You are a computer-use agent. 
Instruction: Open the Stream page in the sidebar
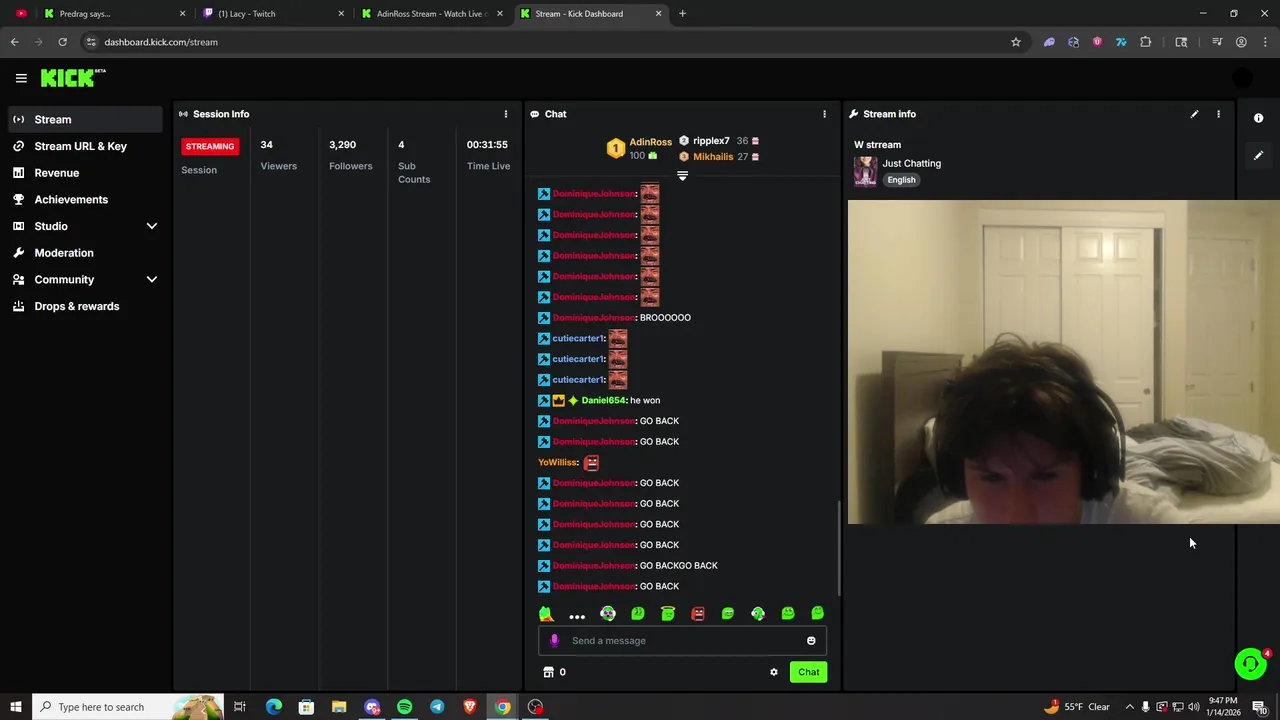[x=83, y=119]
